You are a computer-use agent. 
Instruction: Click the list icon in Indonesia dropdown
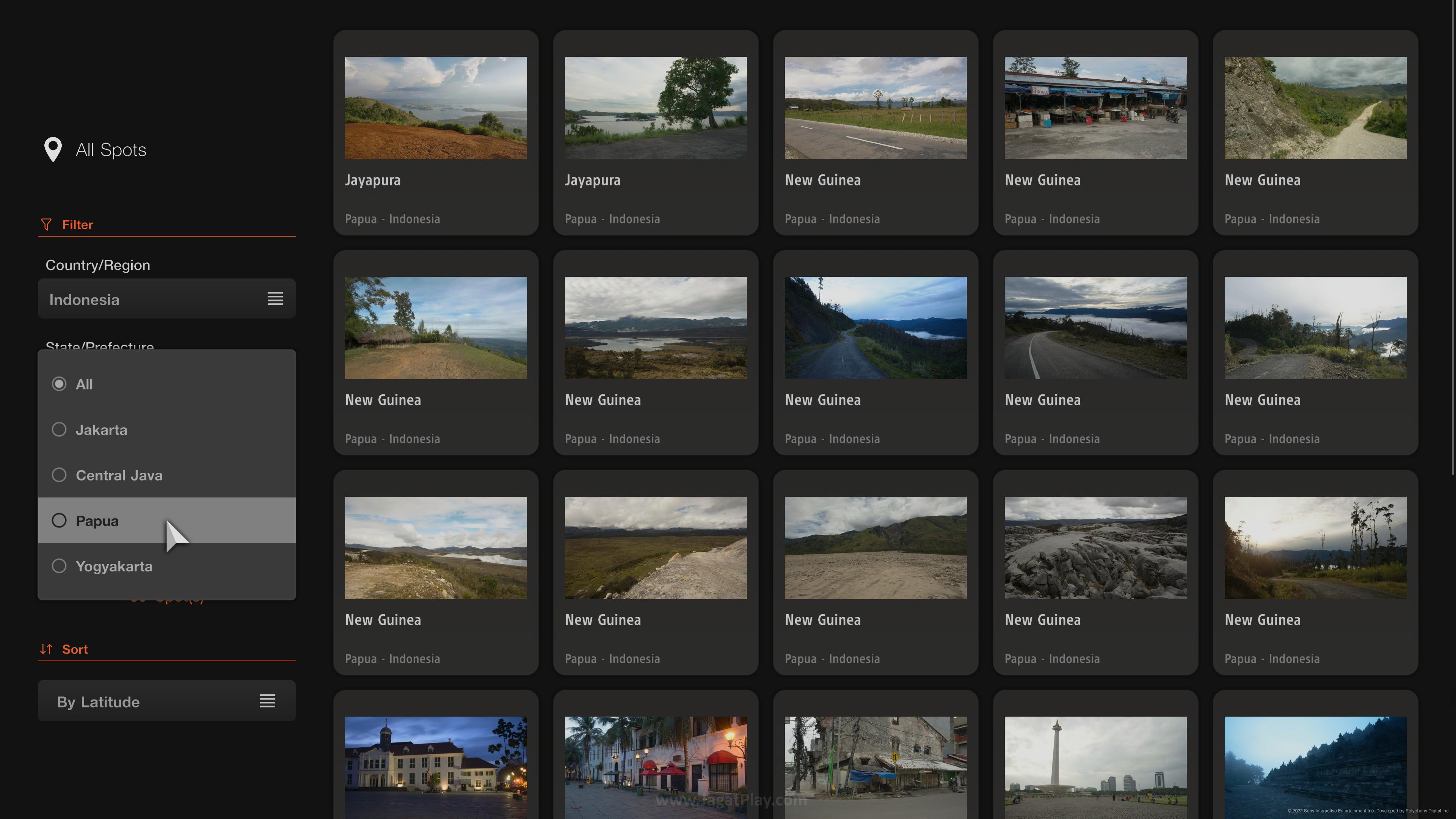pyautogui.click(x=275, y=298)
